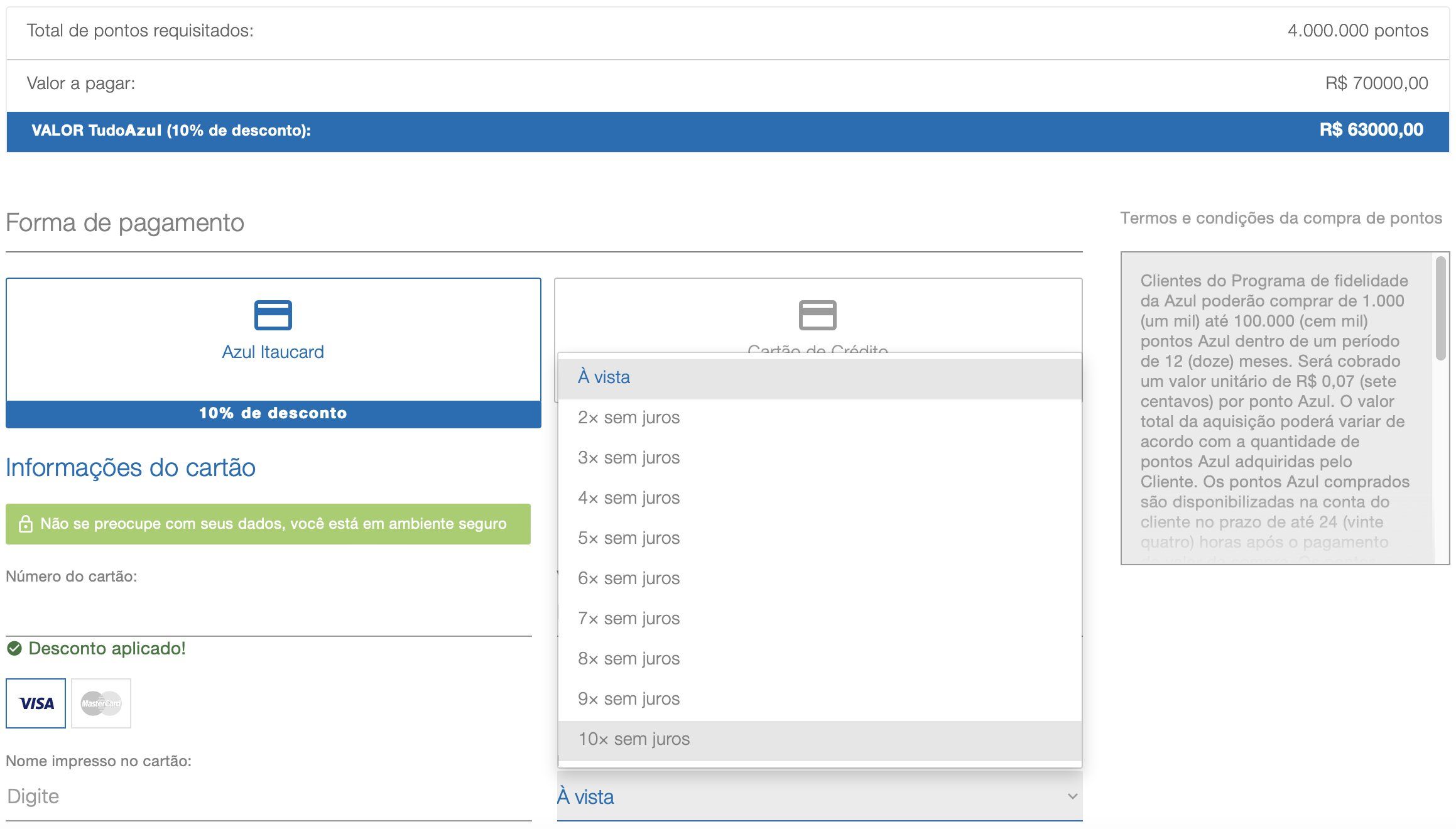Image resolution: width=1456 pixels, height=829 pixels.
Task: Click the VALOR TudoAzul discount label
Action: pyautogui.click(x=171, y=131)
